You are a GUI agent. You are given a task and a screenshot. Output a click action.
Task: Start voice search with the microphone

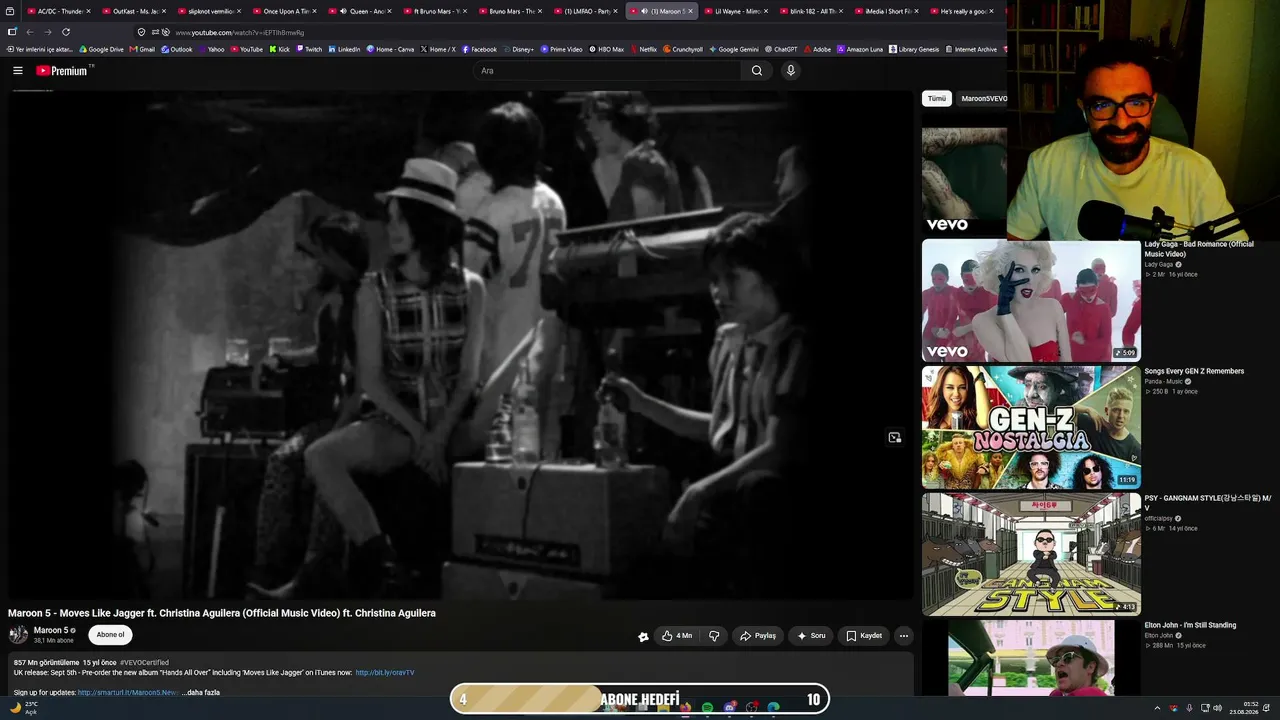[790, 71]
